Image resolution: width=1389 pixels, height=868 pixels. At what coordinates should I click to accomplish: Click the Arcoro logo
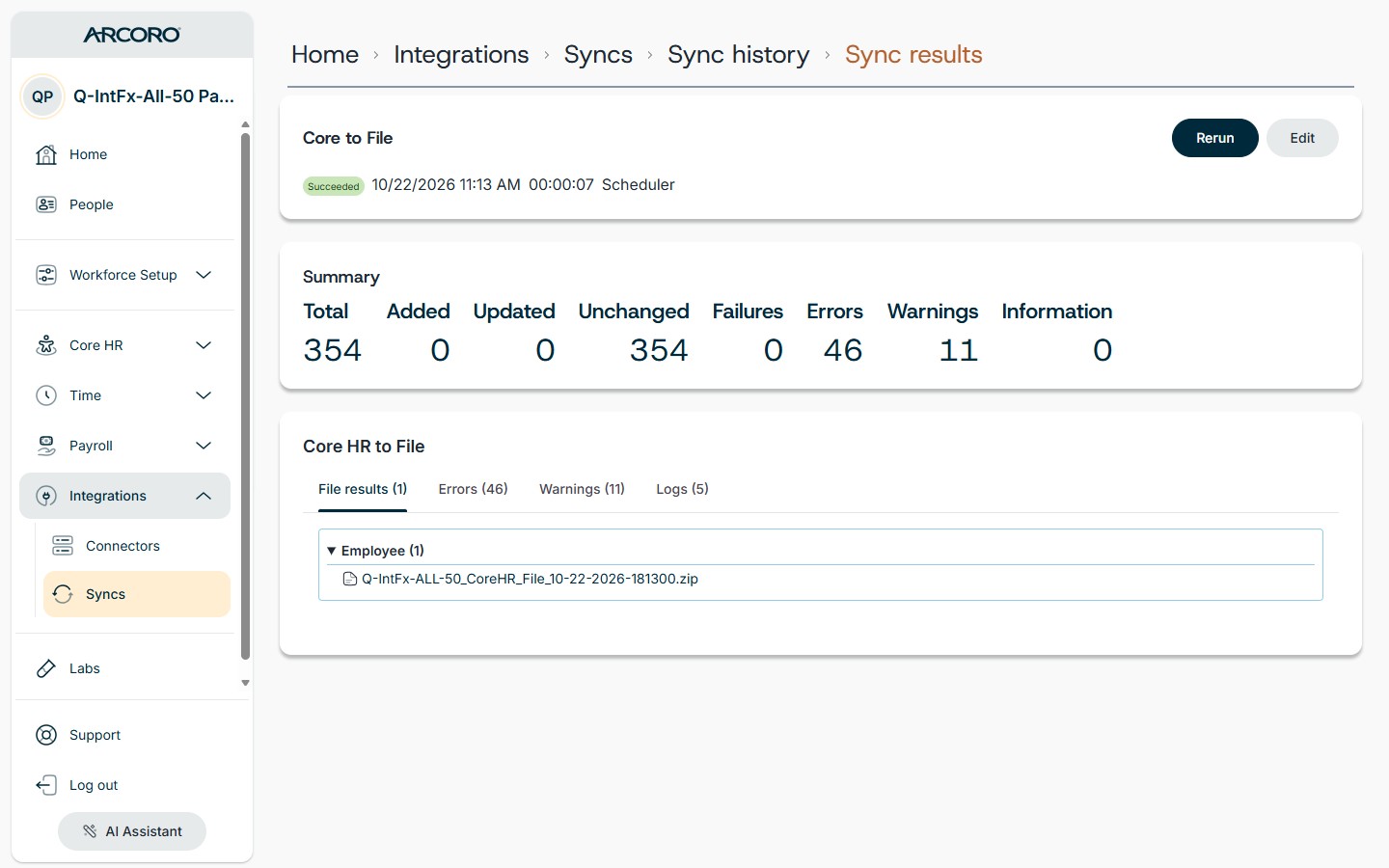pyautogui.click(x=132, y=35)
